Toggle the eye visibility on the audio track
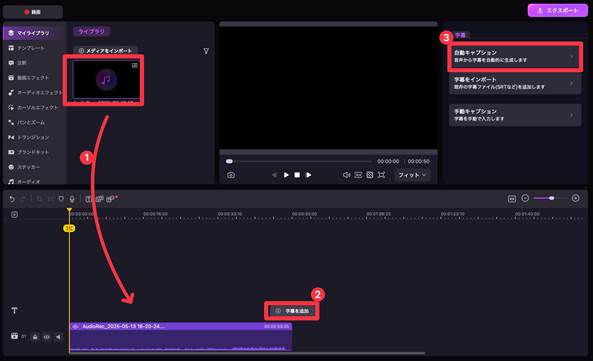 [47, 336]
